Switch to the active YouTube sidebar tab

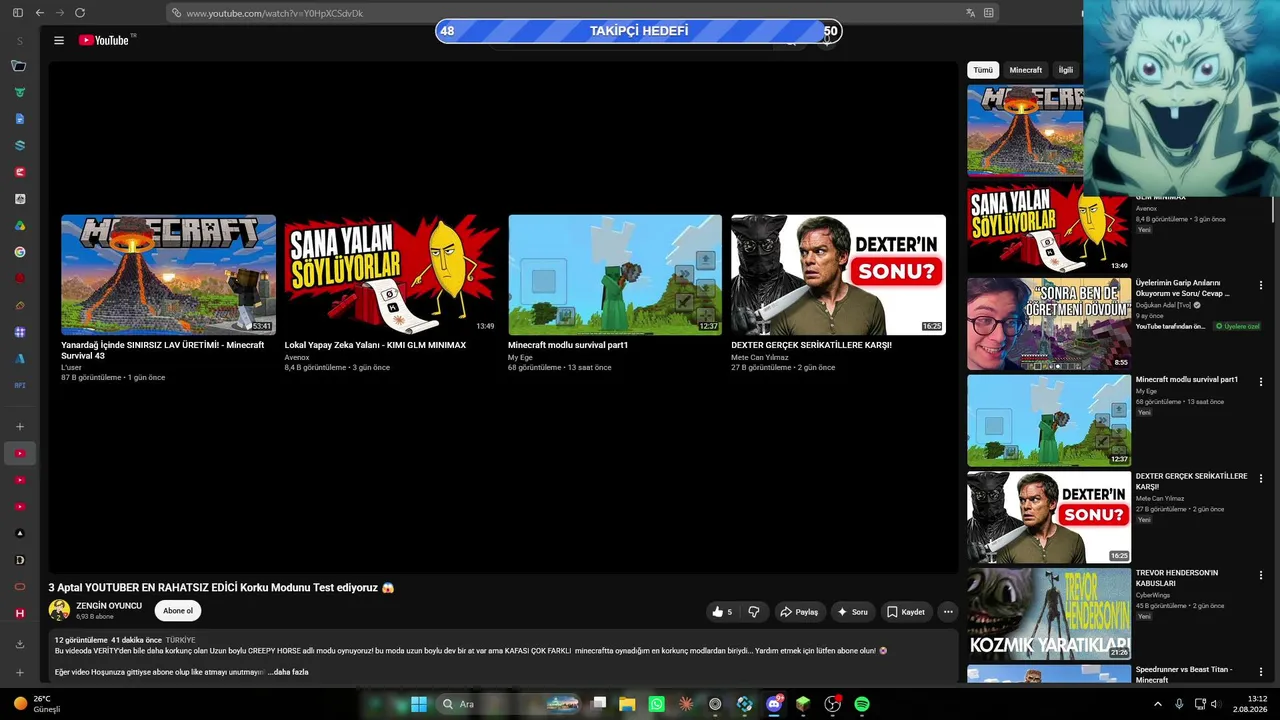(x=20, y=453)
